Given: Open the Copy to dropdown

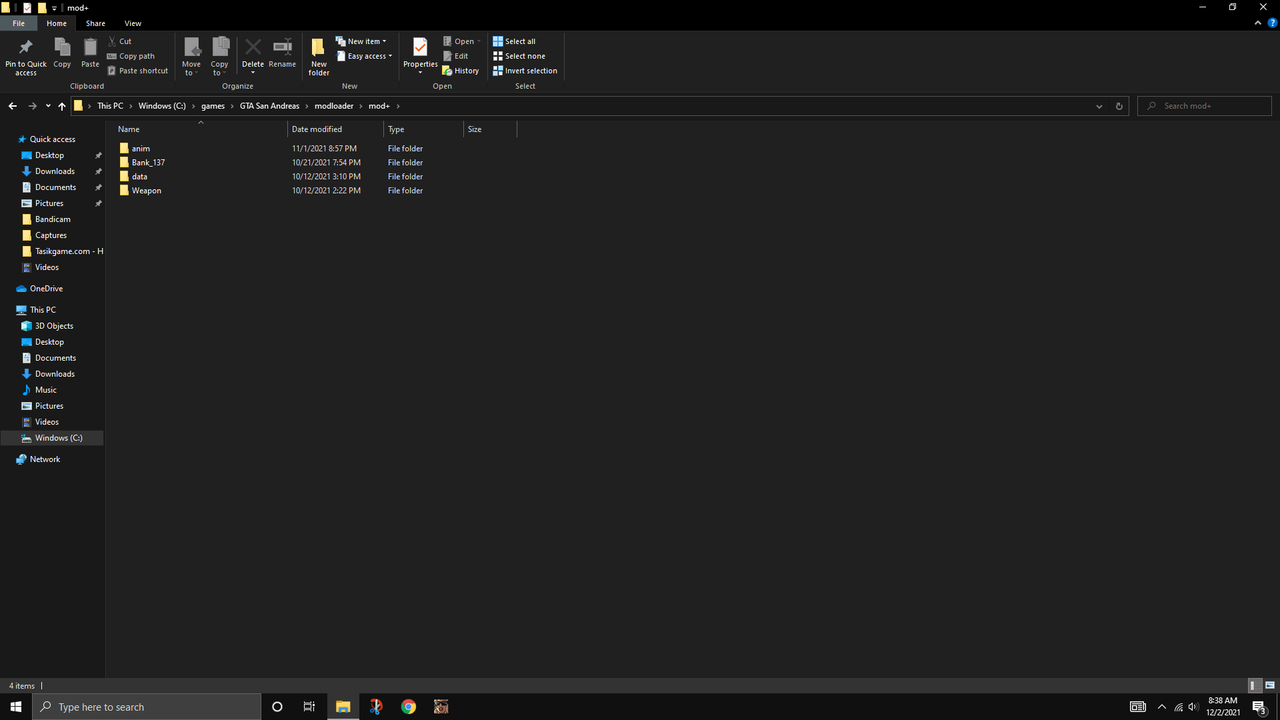Looking at the screenshot, I should pos(220,57).
